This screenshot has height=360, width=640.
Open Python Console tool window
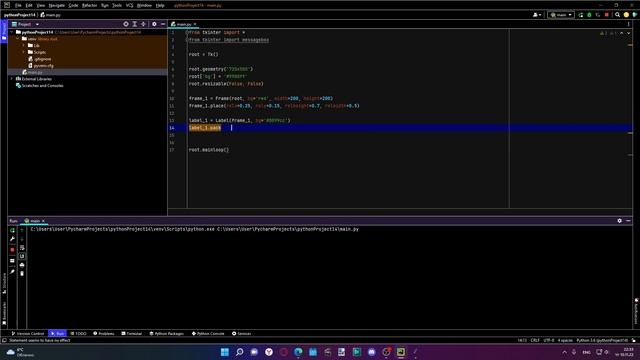208,333
